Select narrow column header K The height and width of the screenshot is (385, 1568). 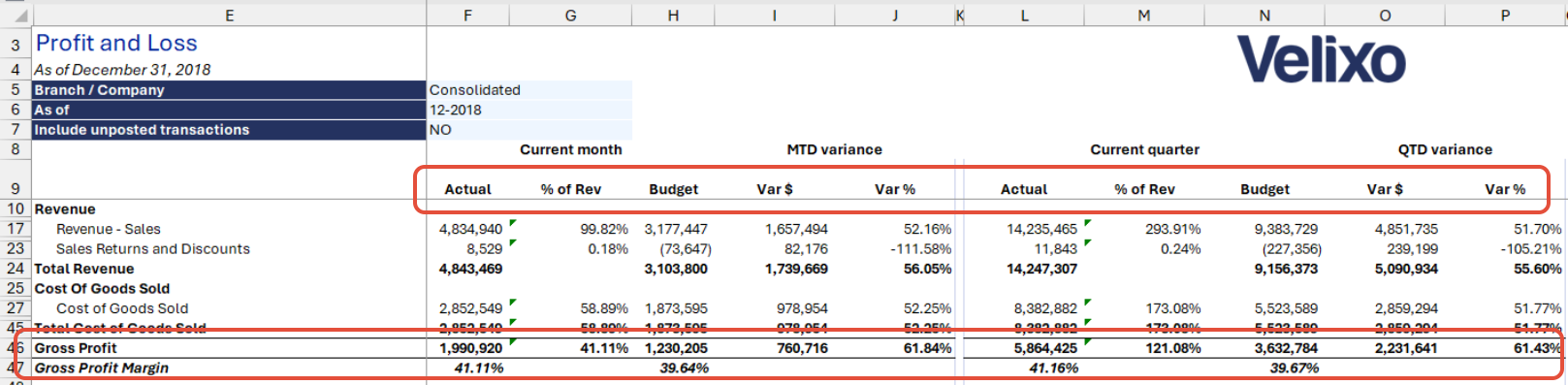(959, 16)
